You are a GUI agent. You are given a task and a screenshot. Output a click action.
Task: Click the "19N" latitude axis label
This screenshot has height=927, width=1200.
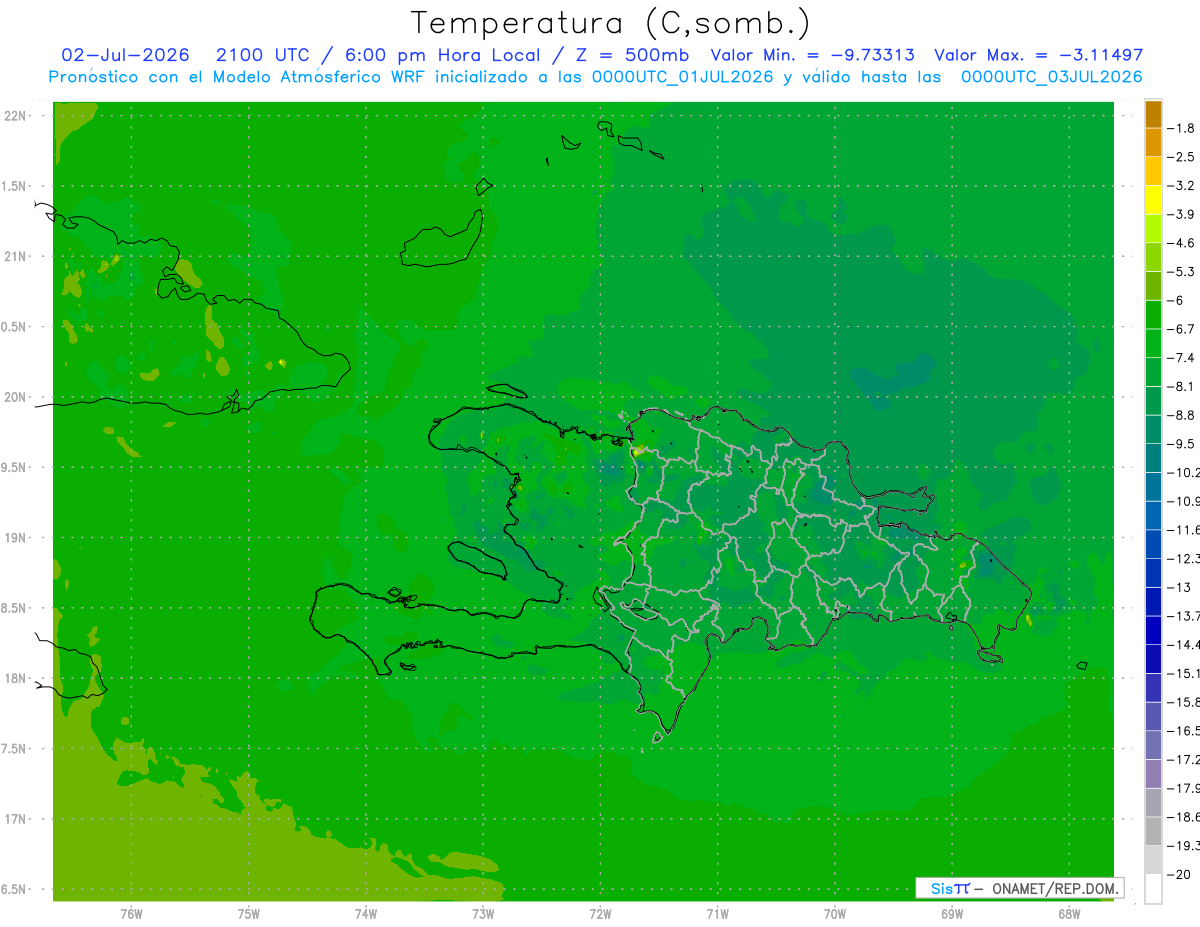[16, 538]
